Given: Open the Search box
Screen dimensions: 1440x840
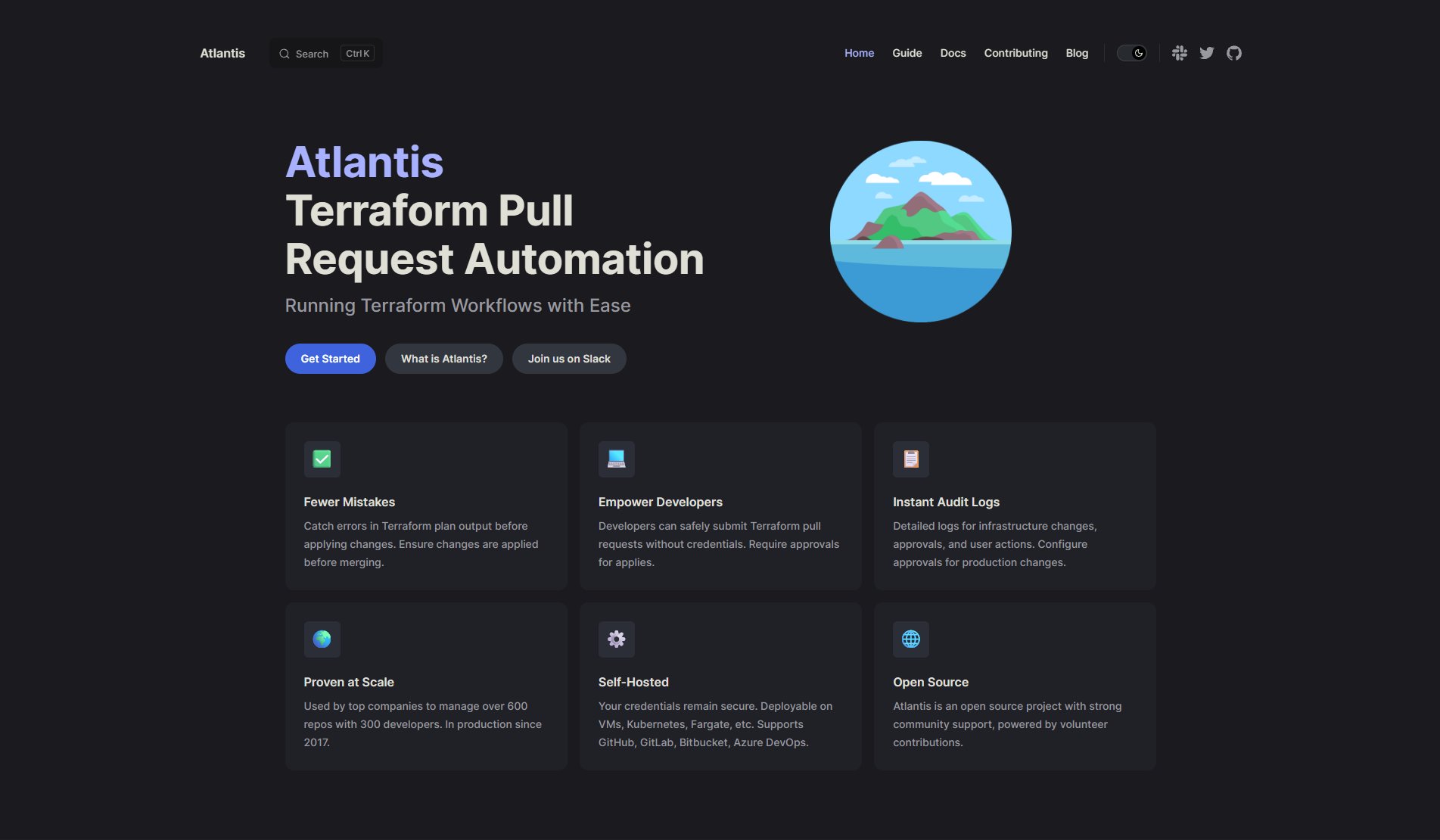Looking at the screenshot, I should (326, 53).
